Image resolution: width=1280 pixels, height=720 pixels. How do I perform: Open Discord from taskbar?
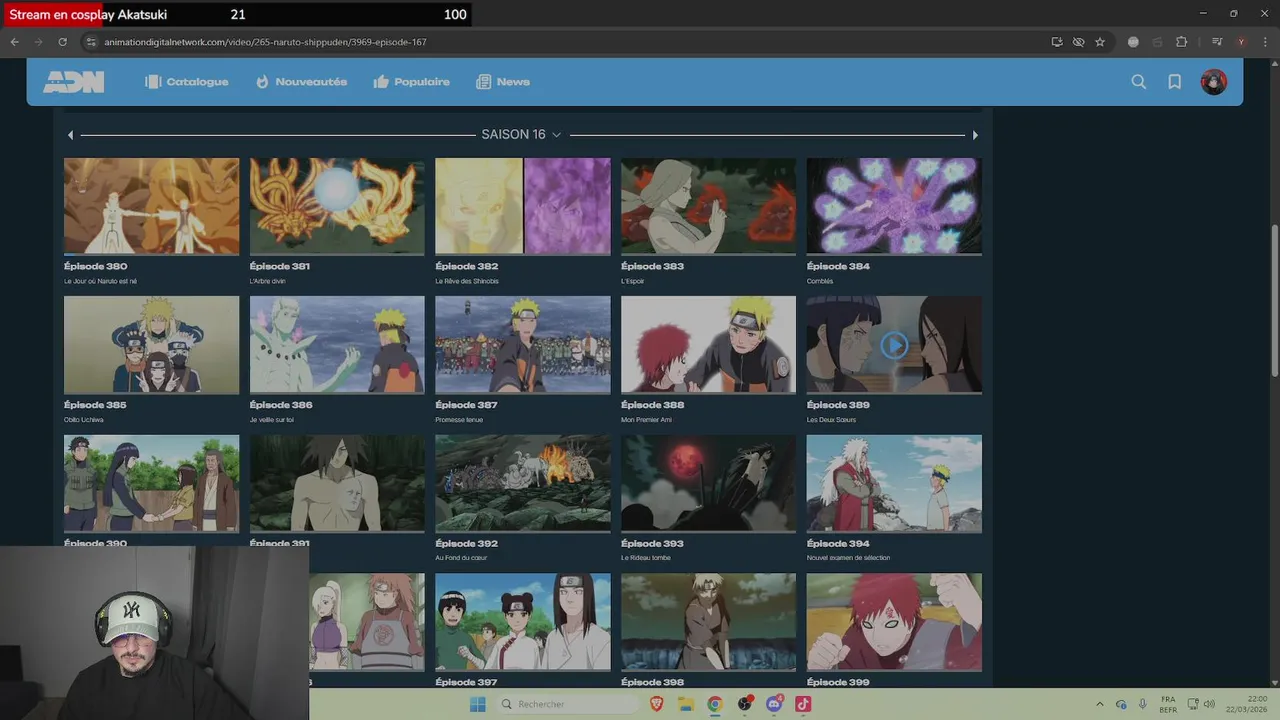pyautogui.click(x=774, y=704)
